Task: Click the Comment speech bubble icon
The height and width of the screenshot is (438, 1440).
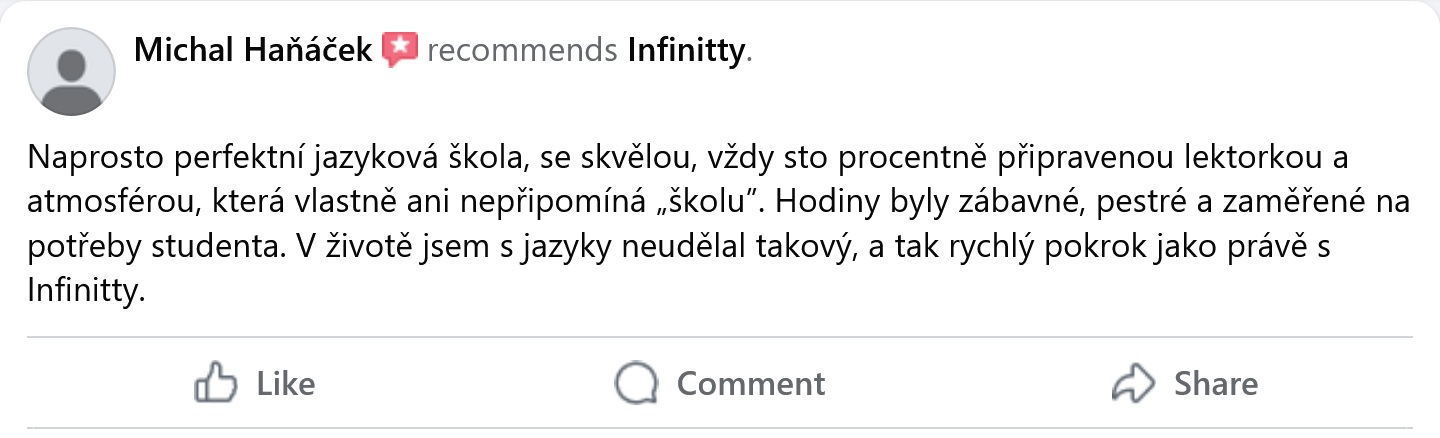Action: point(637,383)
